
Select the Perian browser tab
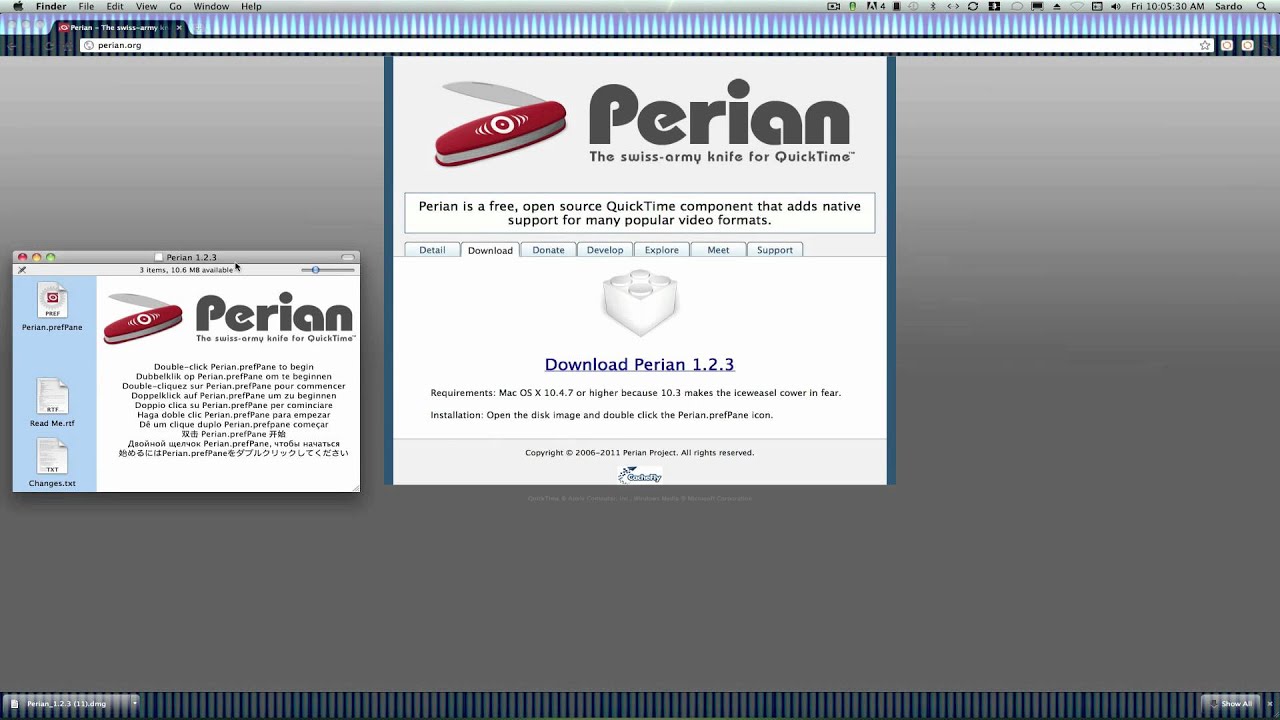(x=118, y=28)
